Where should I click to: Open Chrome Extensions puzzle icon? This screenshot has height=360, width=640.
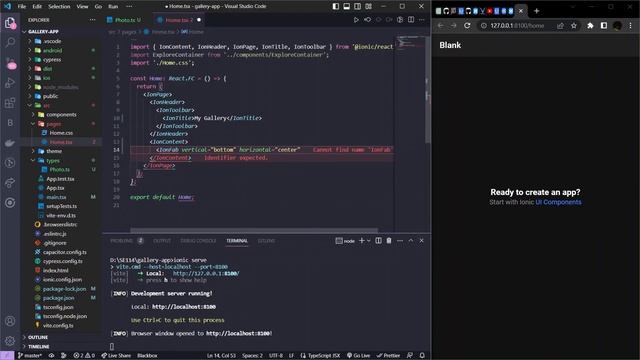(590, 25)
